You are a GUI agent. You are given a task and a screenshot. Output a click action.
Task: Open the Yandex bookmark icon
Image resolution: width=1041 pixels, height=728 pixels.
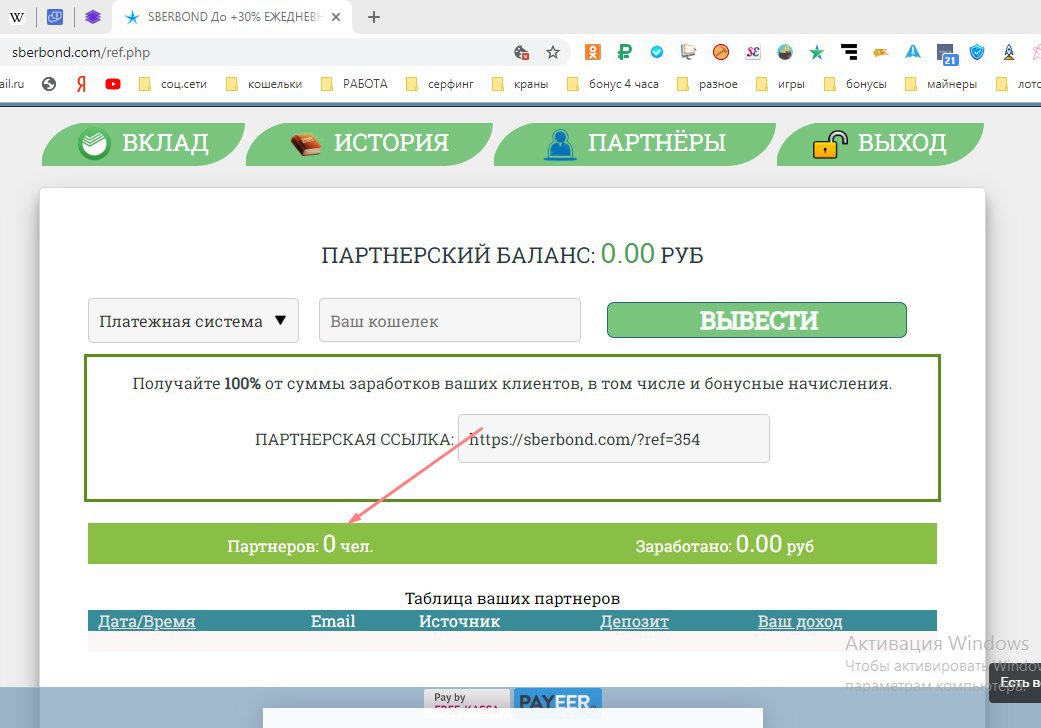(81, 84)
